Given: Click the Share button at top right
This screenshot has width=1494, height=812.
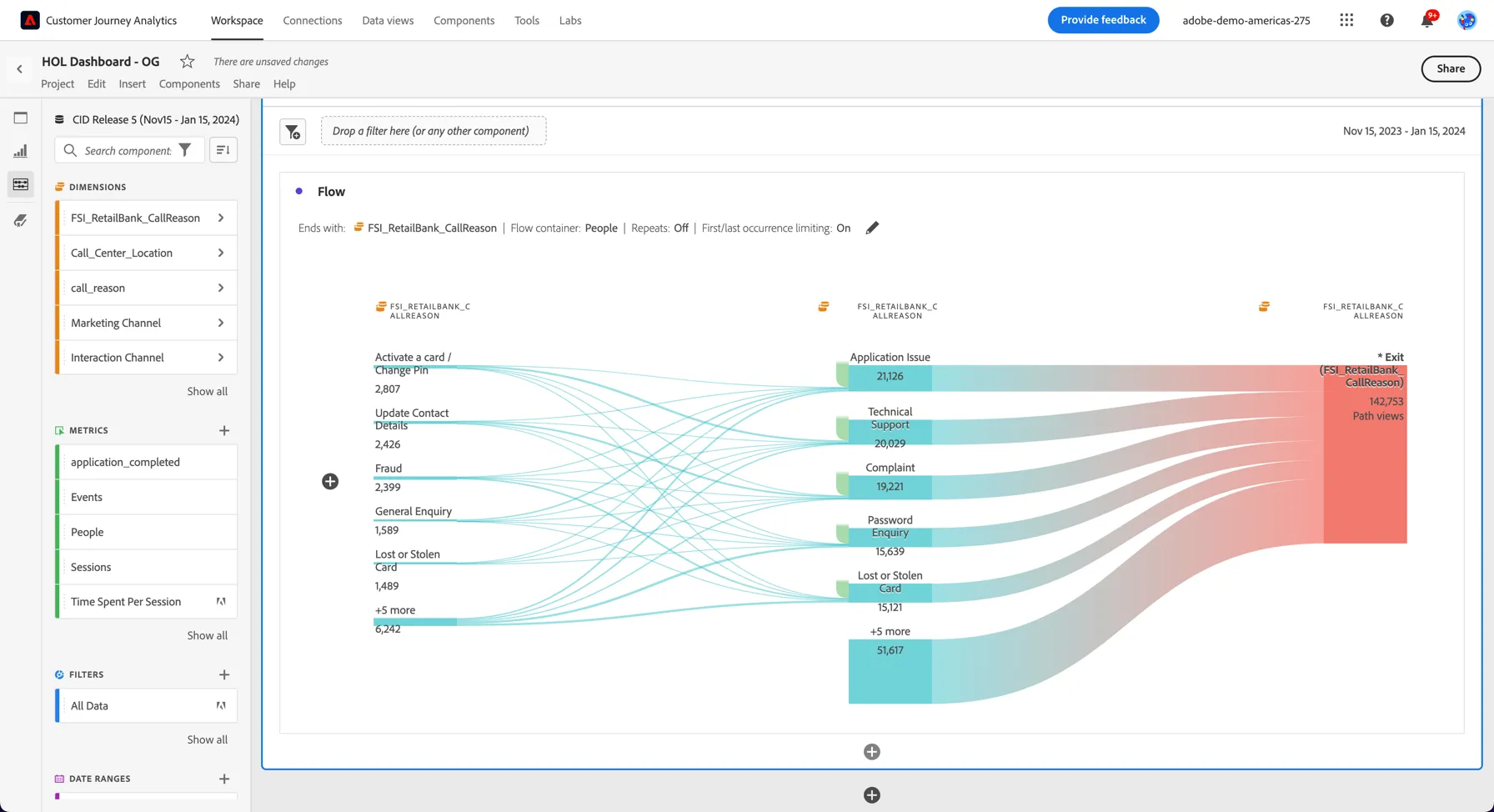Looking at the screenshot, I should (1451, 68).
